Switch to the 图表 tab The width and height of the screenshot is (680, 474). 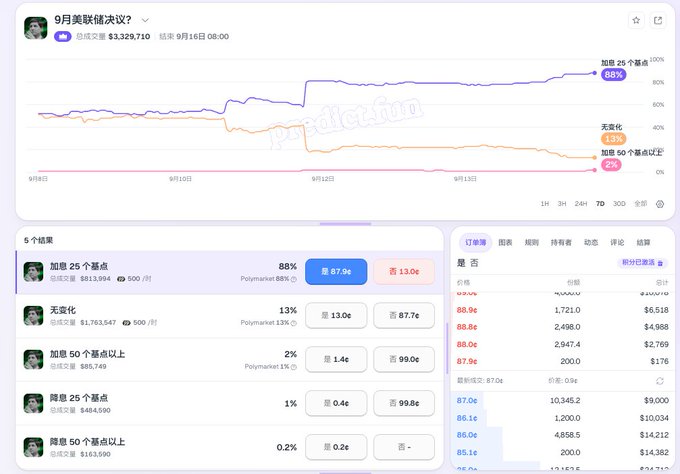[505, 242]
